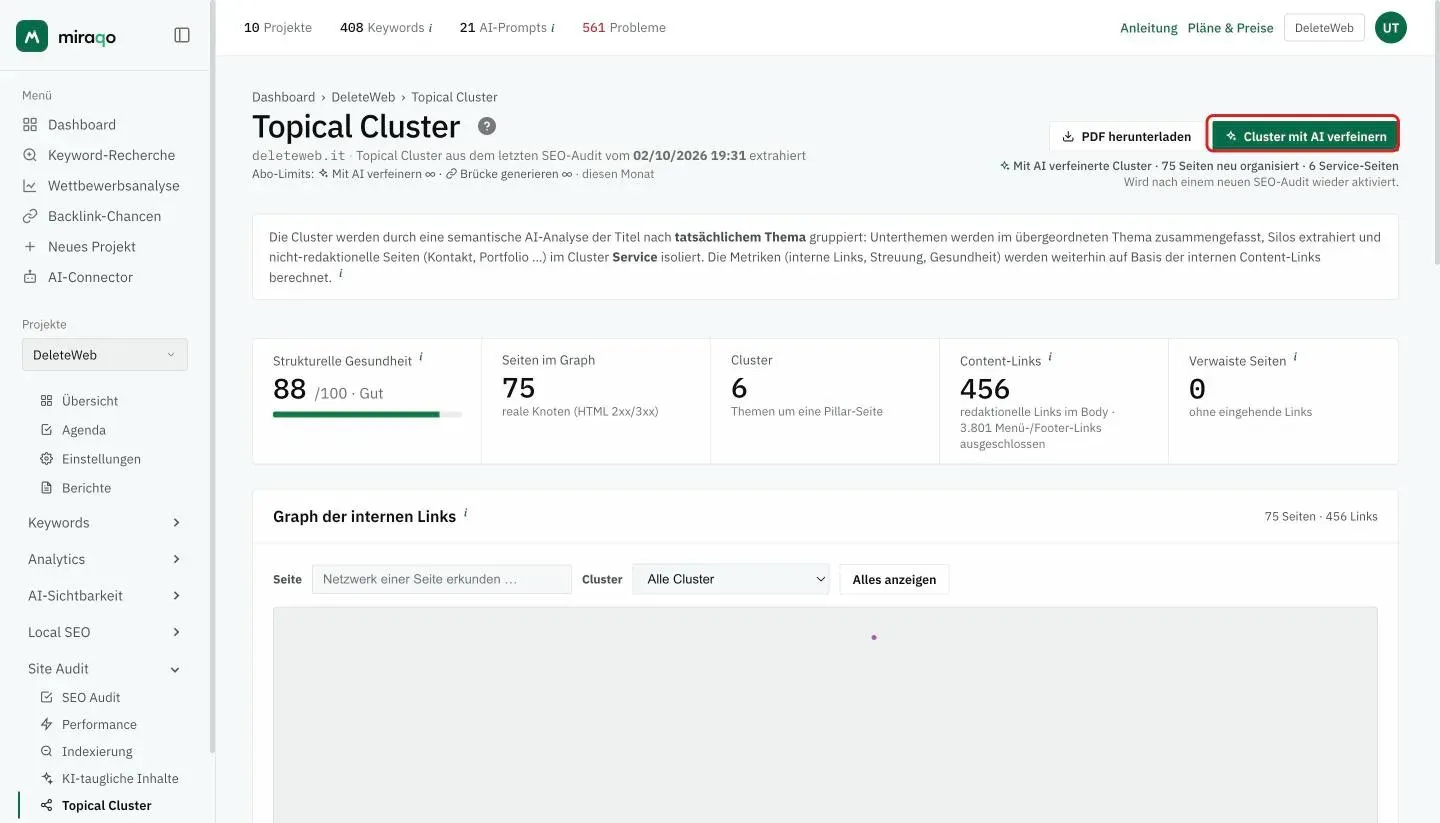
Task: Open the Pläne & Preise link
Action: (x=1230, y=28)
